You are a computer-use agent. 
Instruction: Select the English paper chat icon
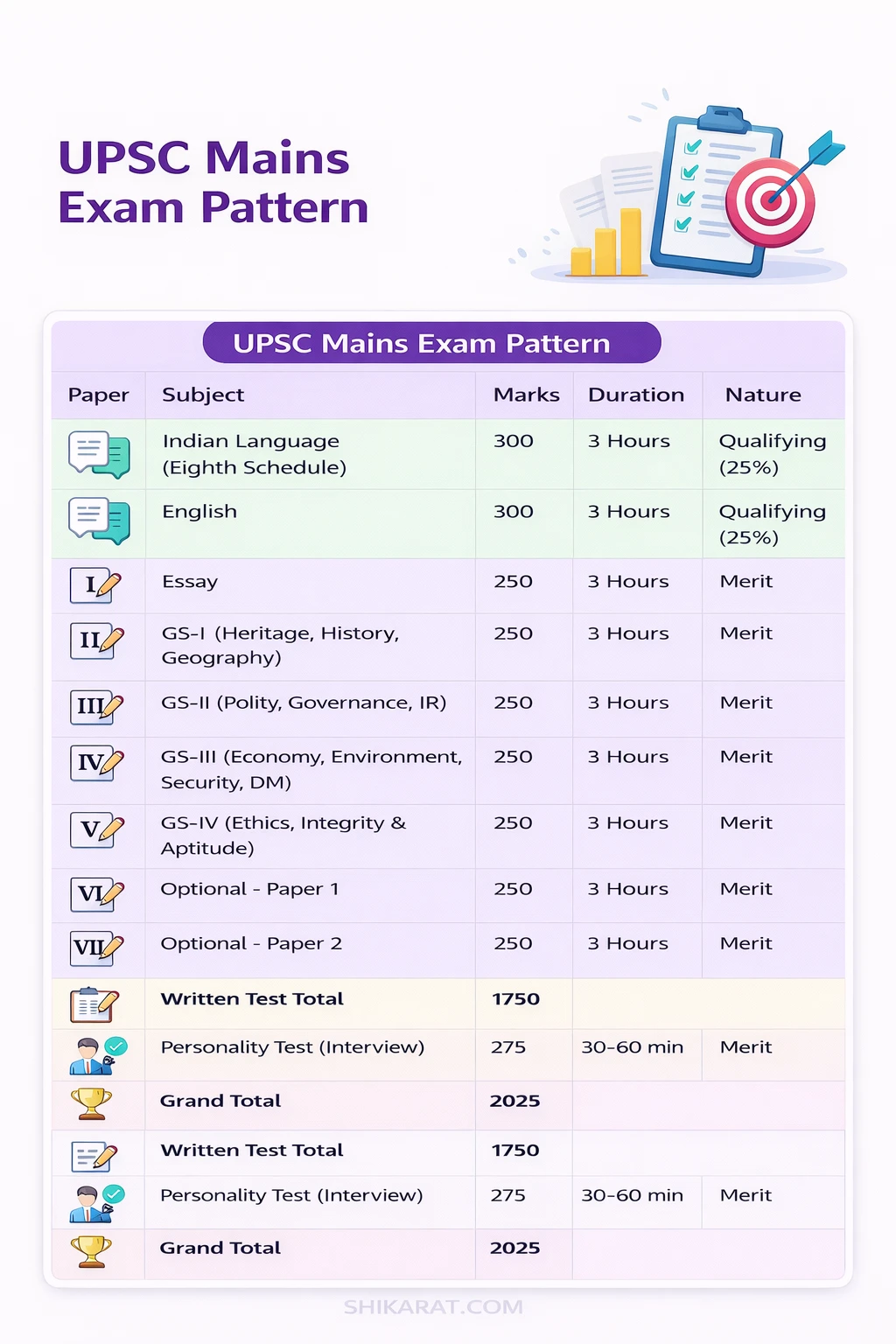point(98,523)
